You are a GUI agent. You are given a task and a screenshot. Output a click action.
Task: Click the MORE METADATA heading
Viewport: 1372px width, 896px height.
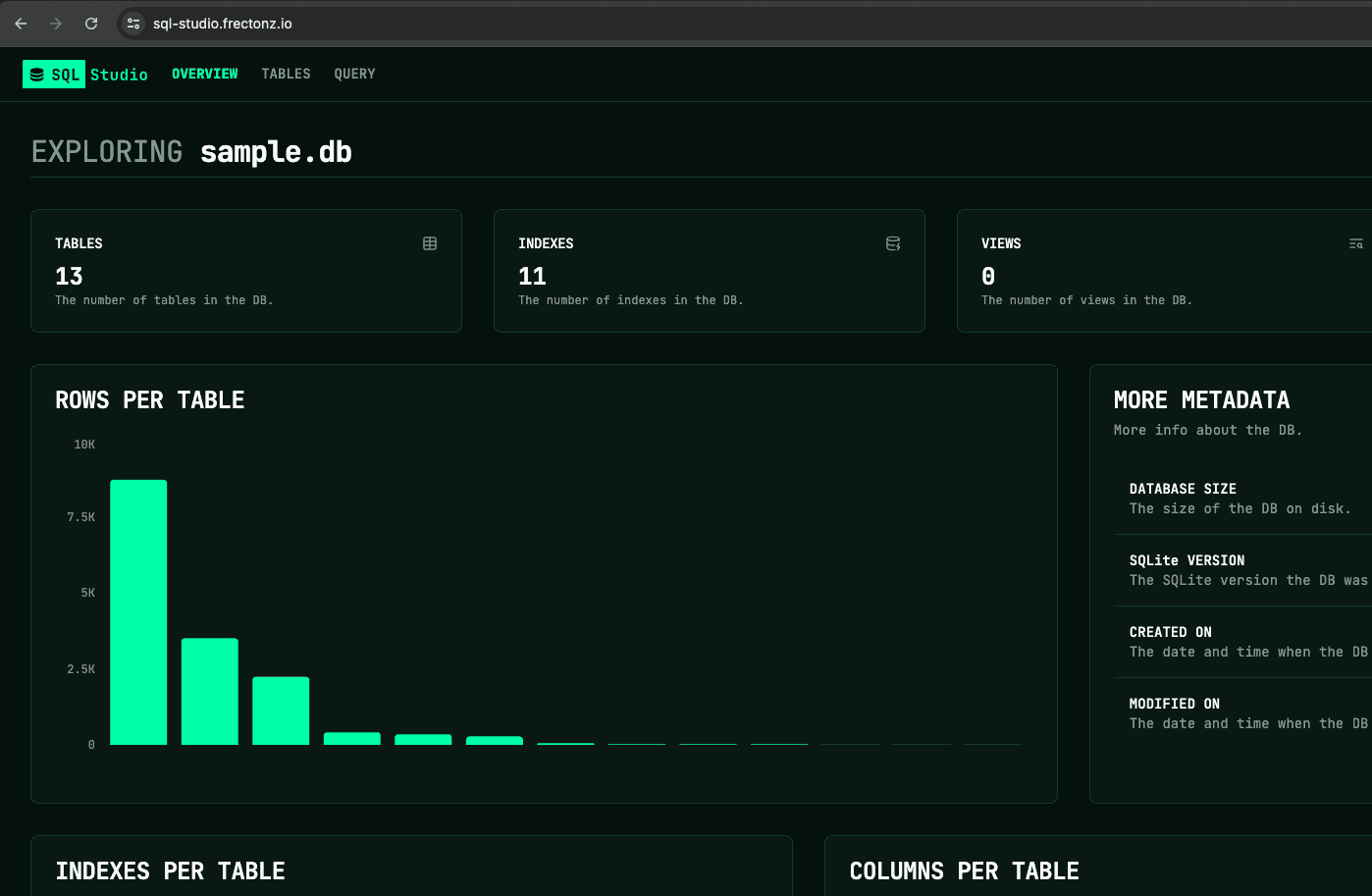[x=1202, y=400]
